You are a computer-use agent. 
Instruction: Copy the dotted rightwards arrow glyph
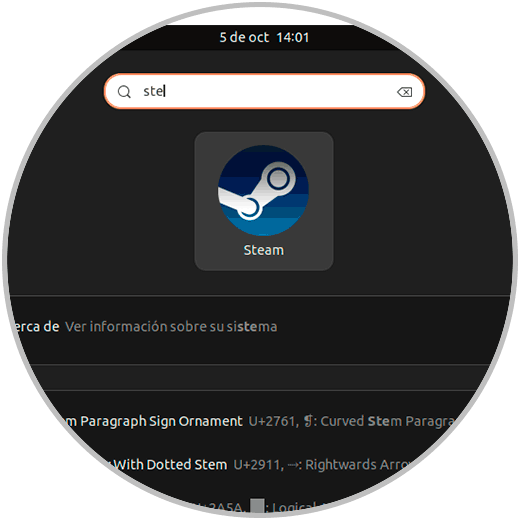pos(293,465)
